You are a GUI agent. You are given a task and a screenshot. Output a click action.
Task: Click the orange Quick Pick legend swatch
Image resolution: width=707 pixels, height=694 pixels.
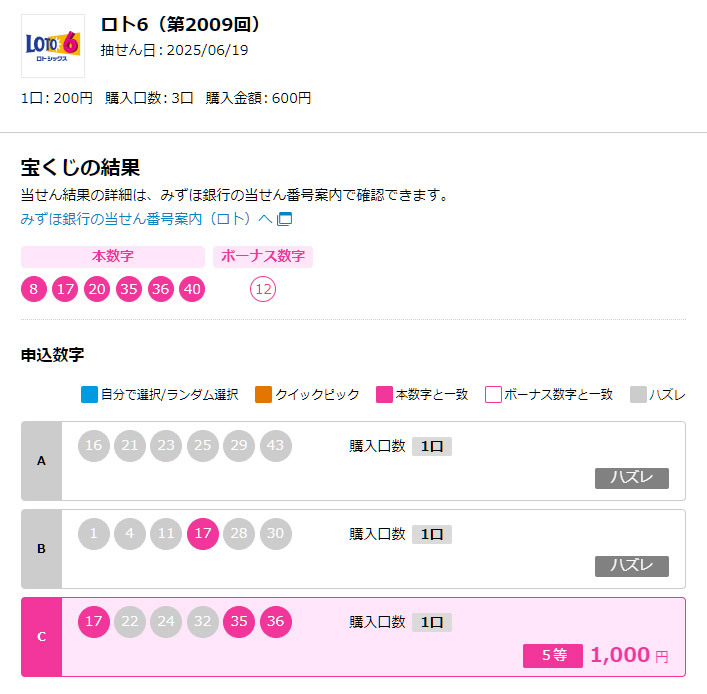point(263,395)
